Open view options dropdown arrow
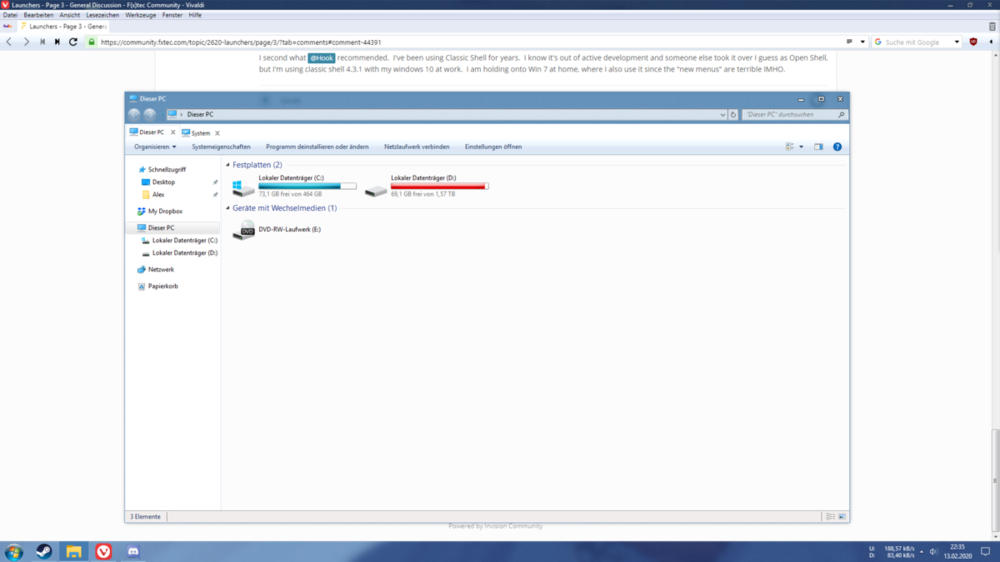Screen dimensions: 1000x562 click(801, 147)
